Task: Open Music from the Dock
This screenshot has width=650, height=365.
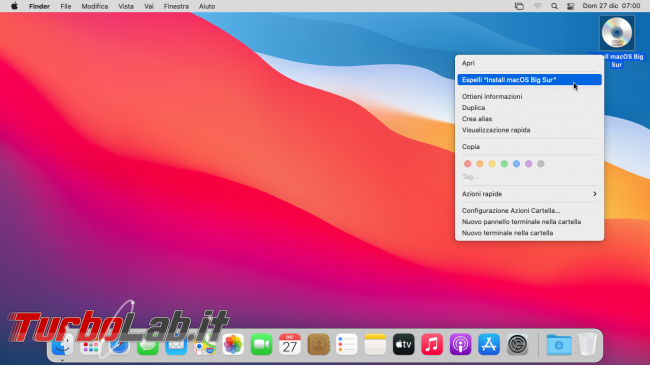Action: coord(432,345)
